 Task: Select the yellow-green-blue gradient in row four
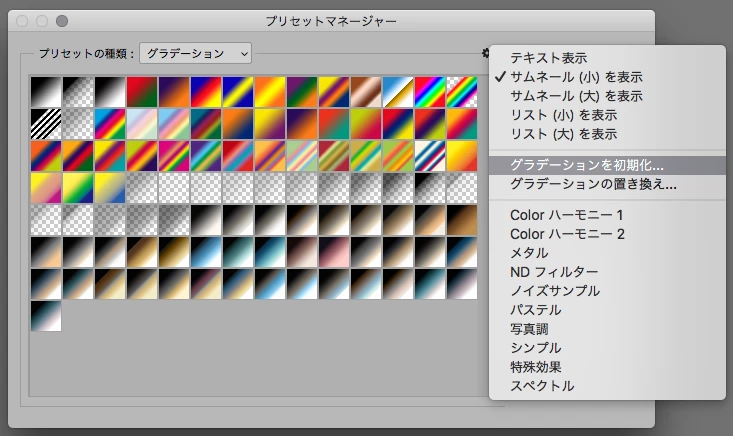pyautogui.click(x=78, y=188)
